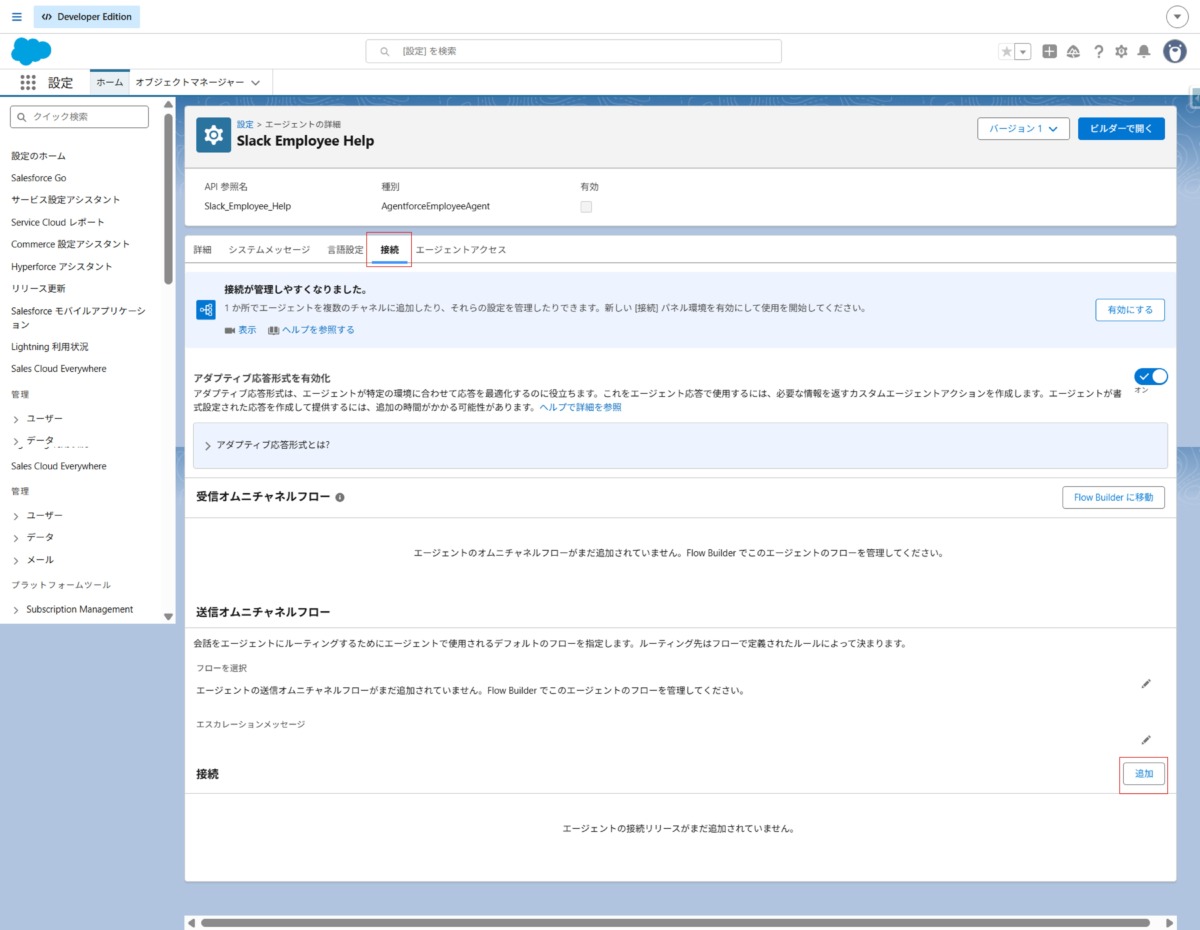Edit エスカレーションメッセージ with the pencil icon
This screenshot has width=1200, height=930.
[x=1146, y=740]
